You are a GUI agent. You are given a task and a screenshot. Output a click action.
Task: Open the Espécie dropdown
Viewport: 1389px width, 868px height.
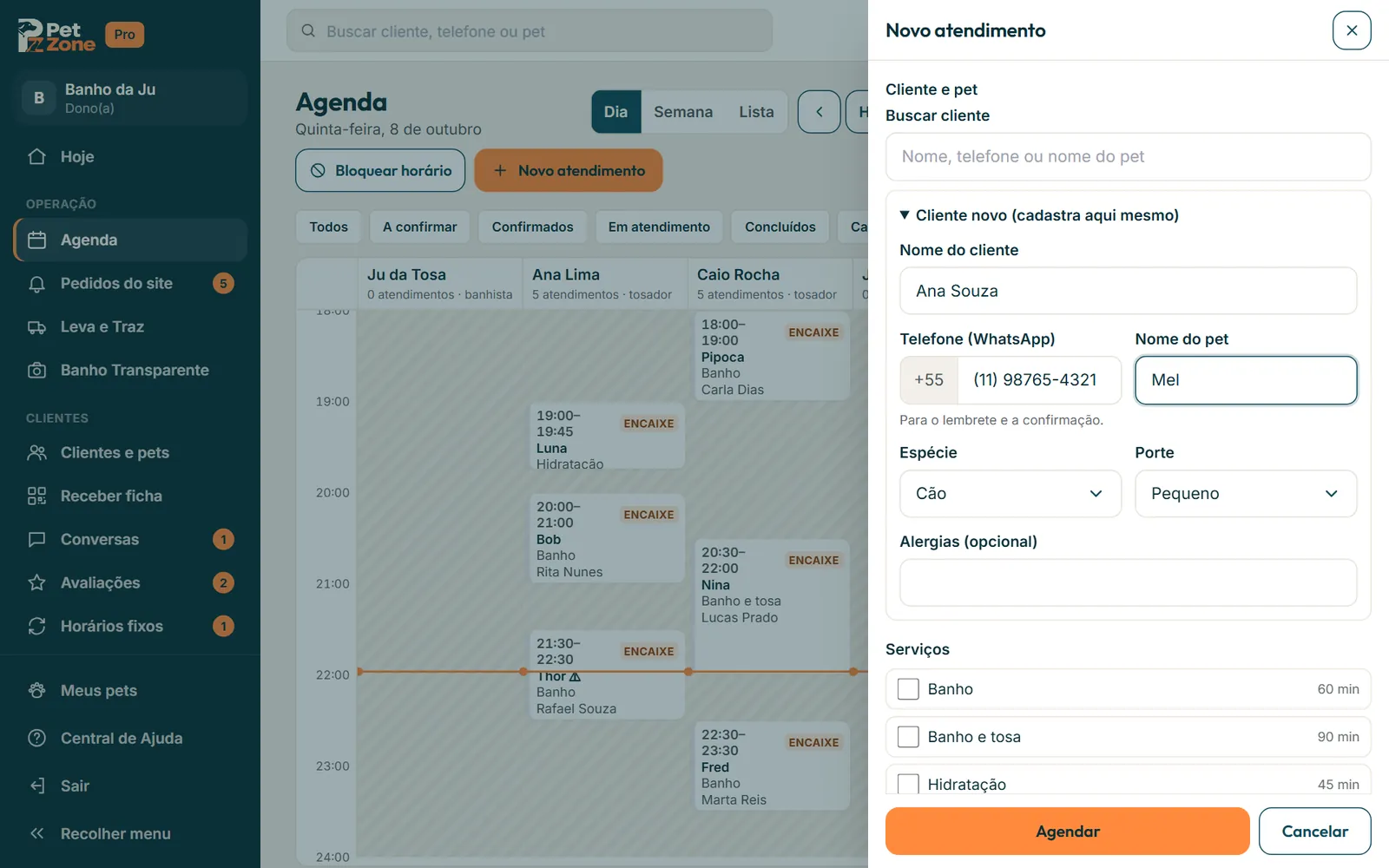click(1010, 494)
